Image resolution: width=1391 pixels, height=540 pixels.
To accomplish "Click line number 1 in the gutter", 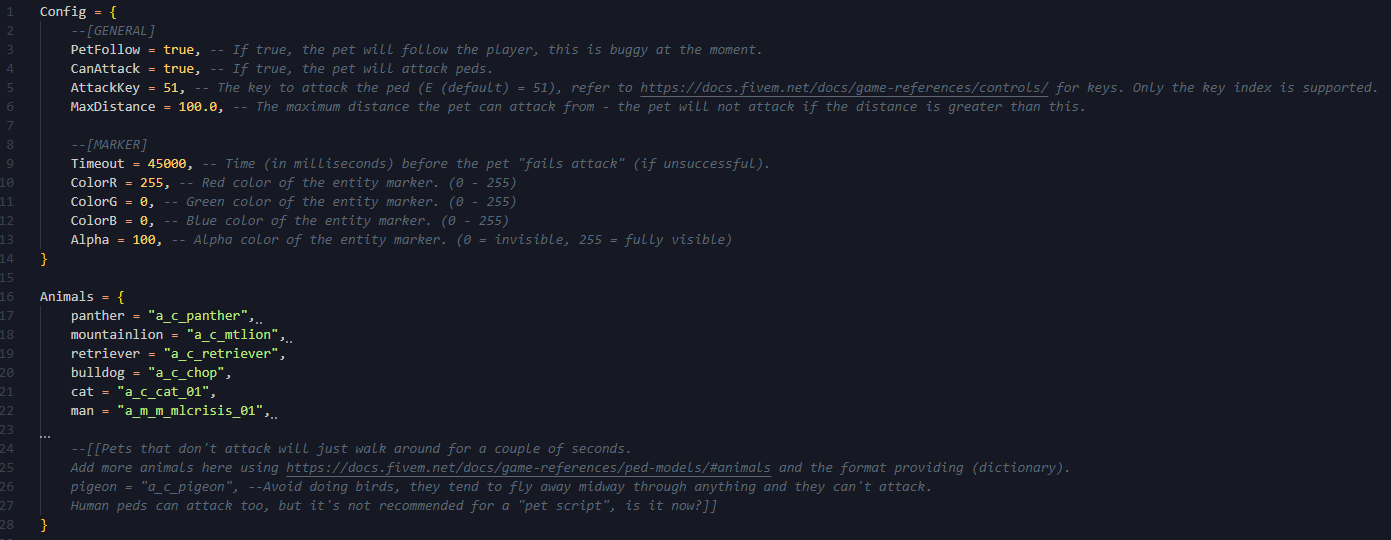I will 11,12.
